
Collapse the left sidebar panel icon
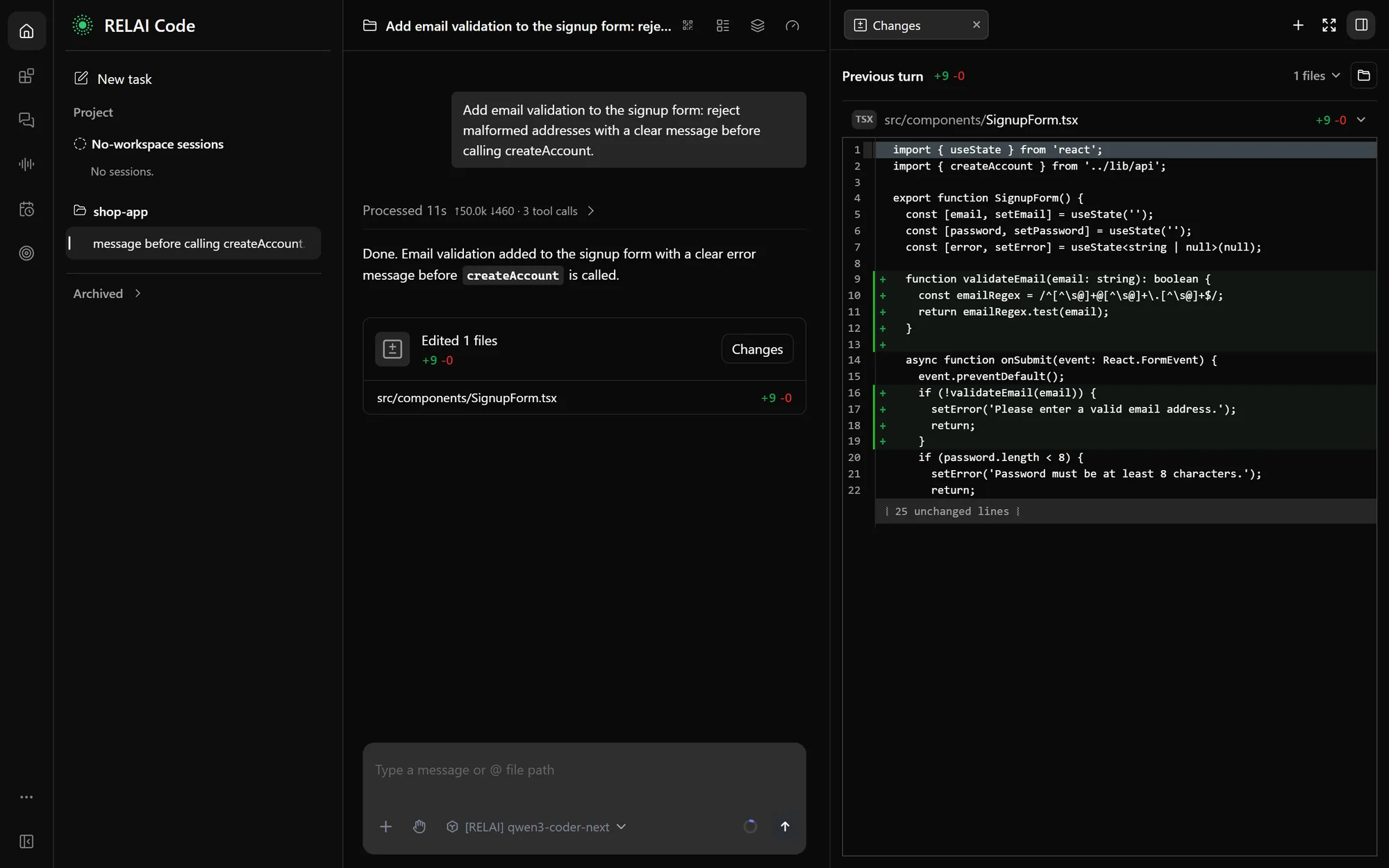[26, 842]
